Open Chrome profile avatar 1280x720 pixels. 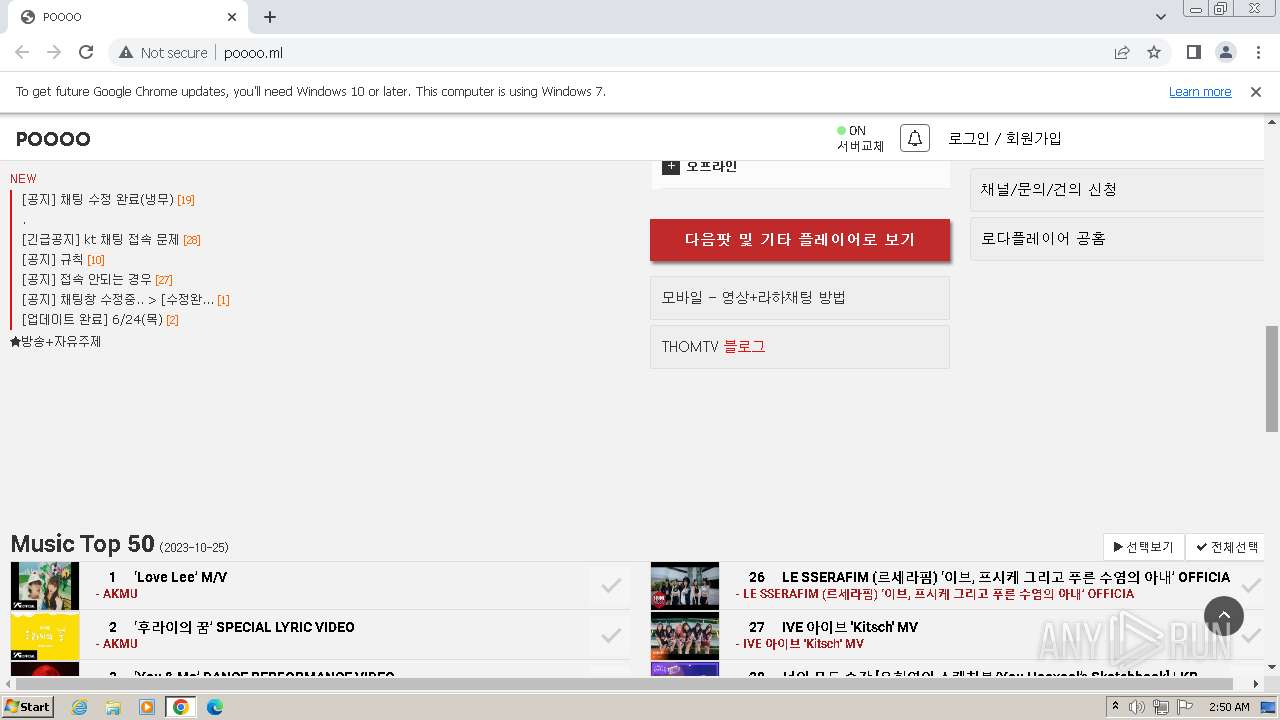[1225, 52]
